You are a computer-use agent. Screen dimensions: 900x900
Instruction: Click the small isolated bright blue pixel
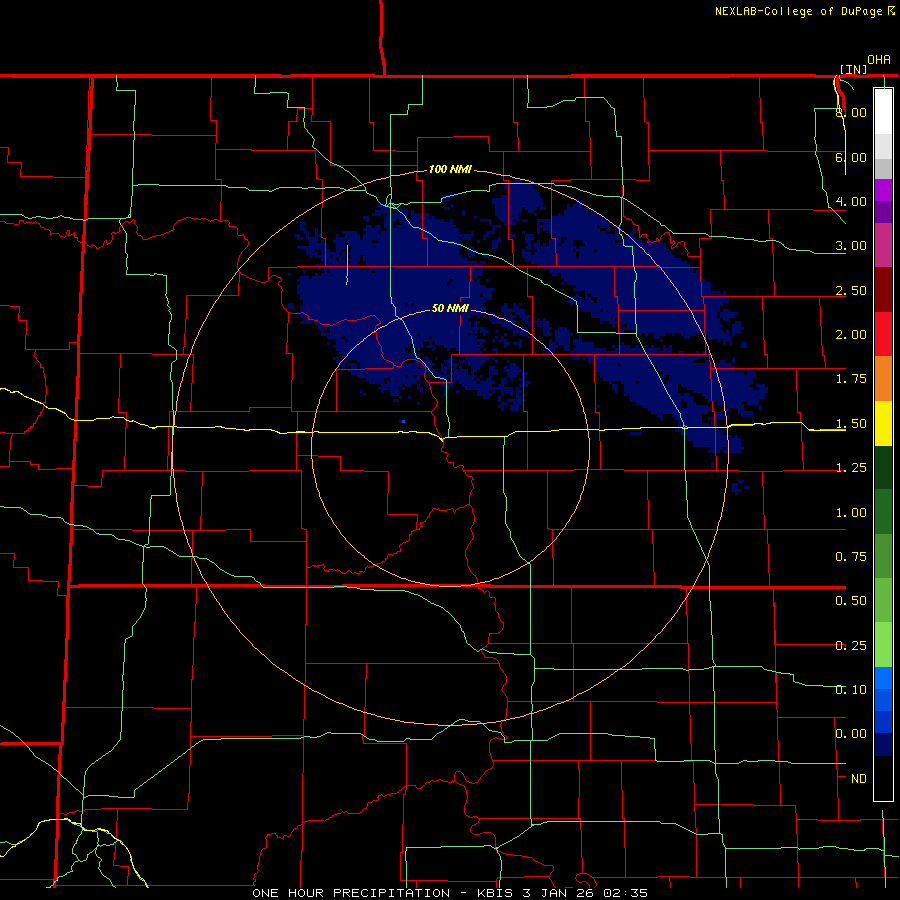[x=404, y=421]
